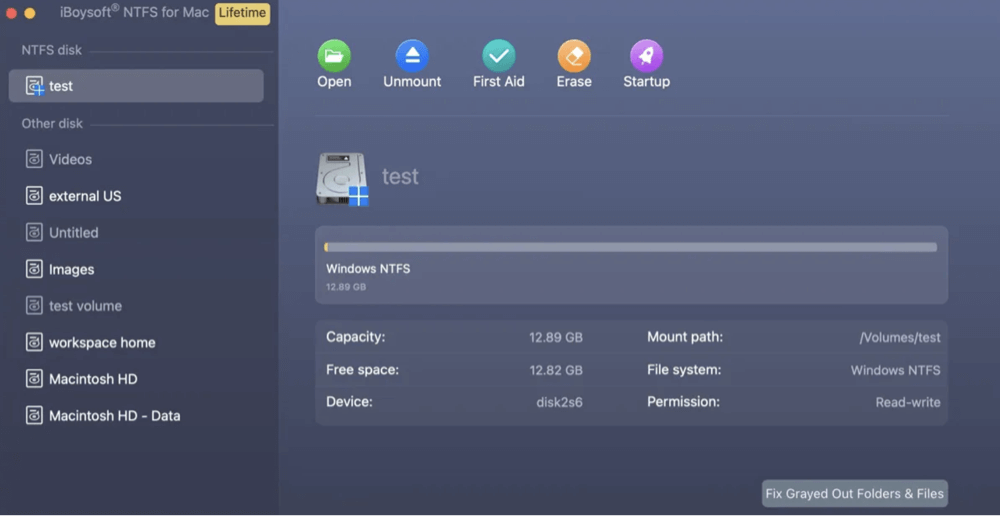Click the large test volume title
The height and width of the screenshot is (516, 1000).
pos(401,176)
